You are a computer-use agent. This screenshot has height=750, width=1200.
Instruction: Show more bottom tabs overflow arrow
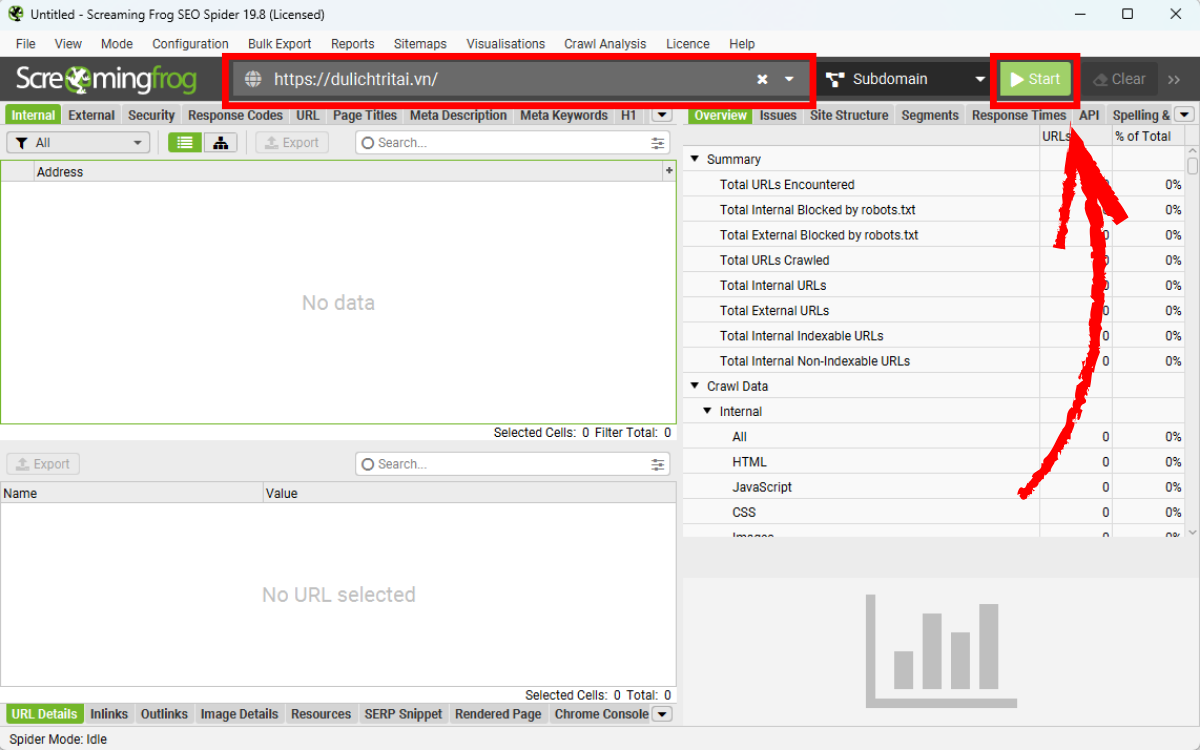click(x=662, y=714)
